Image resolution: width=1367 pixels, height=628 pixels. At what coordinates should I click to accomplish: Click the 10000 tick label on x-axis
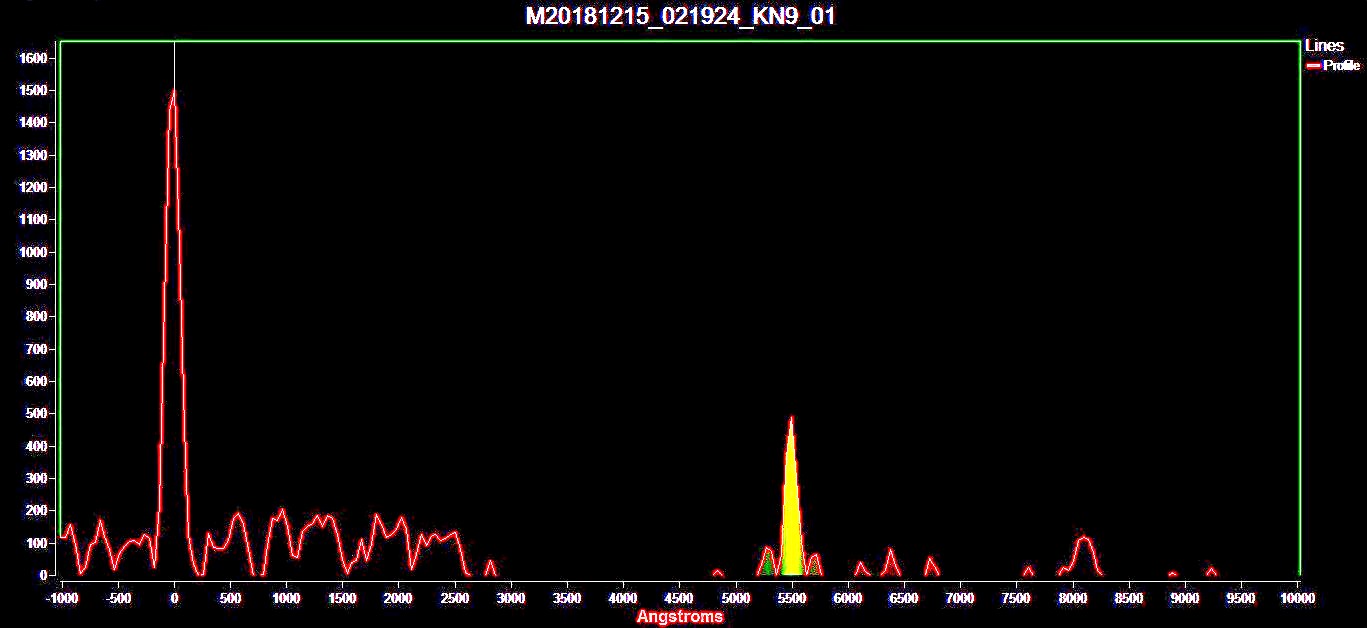pos(1297,598)
